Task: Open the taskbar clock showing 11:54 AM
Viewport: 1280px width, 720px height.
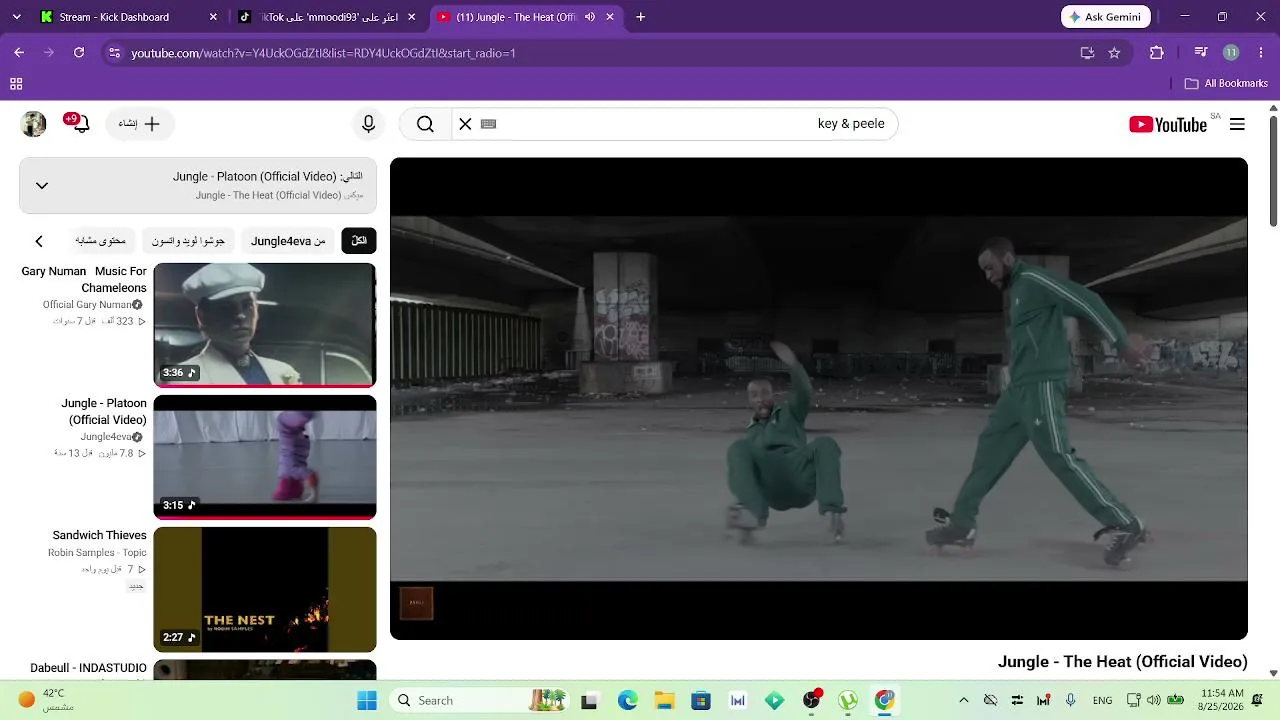Action: pyautogui.click(x=1222, y=700)
